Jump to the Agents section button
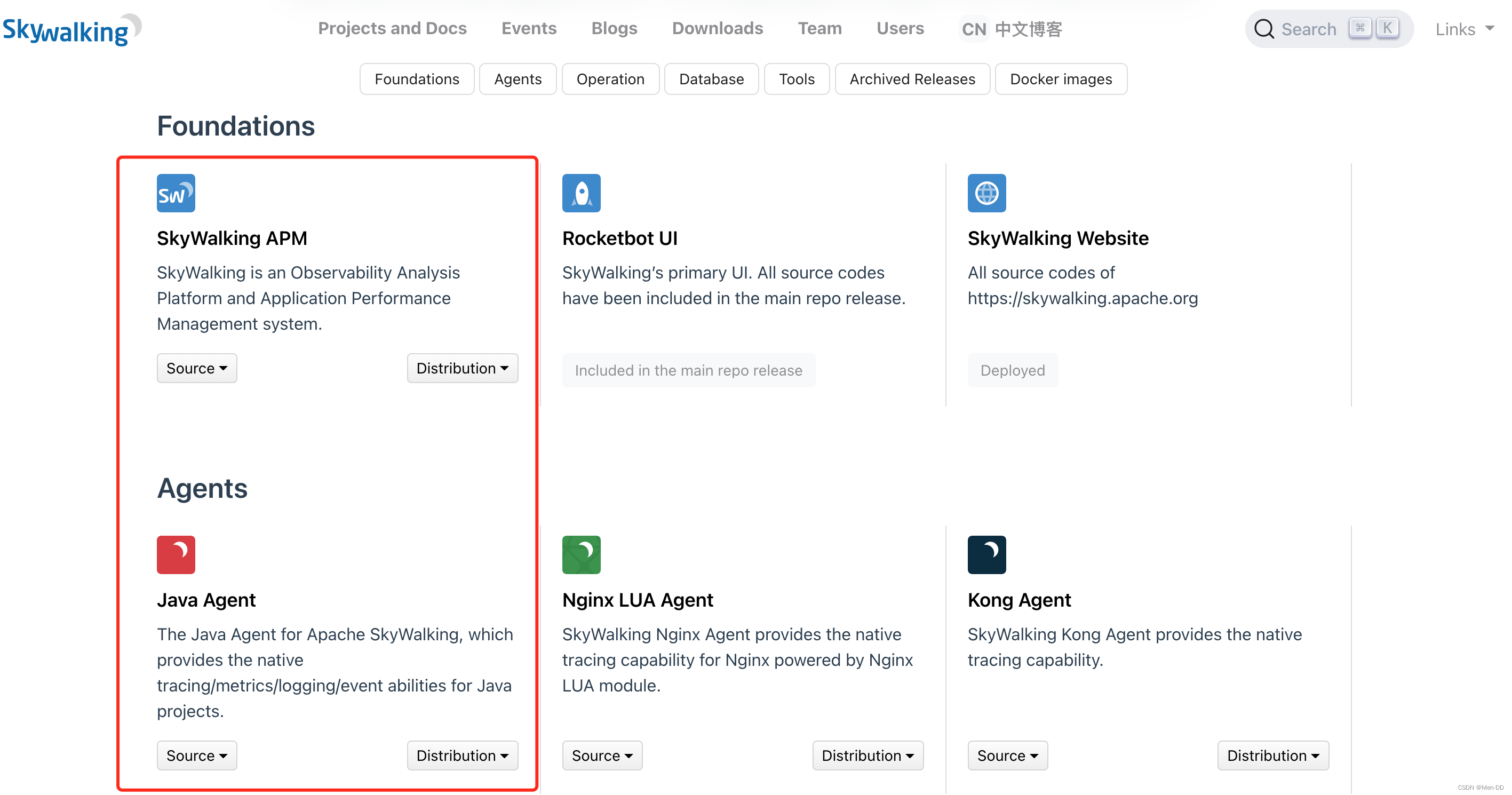Viewport: 1512px width, 795px height. [x=518, y=79]
